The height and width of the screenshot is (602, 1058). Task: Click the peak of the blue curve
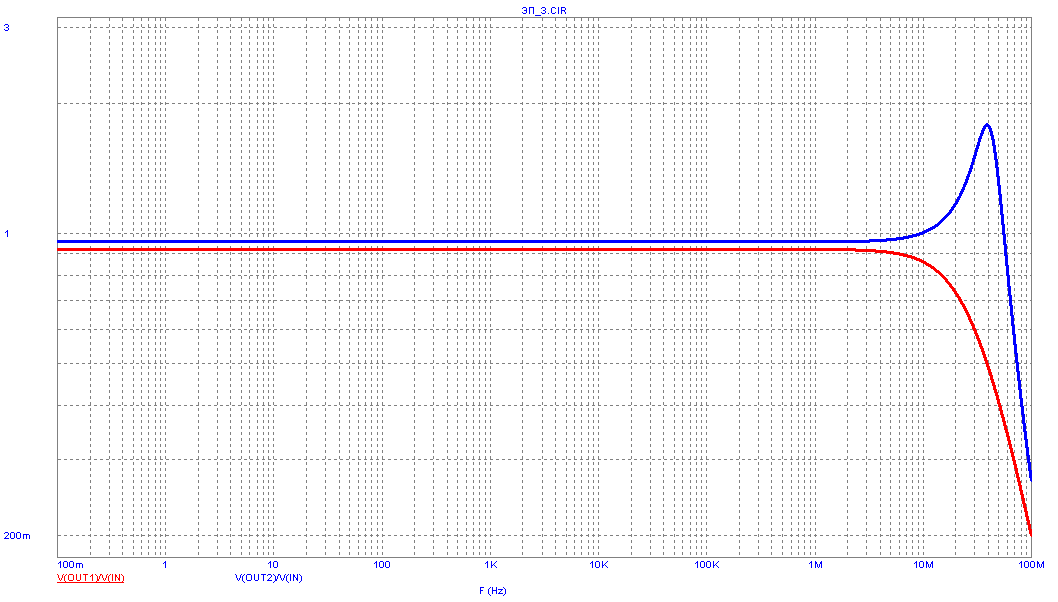[x=987, y=125]
